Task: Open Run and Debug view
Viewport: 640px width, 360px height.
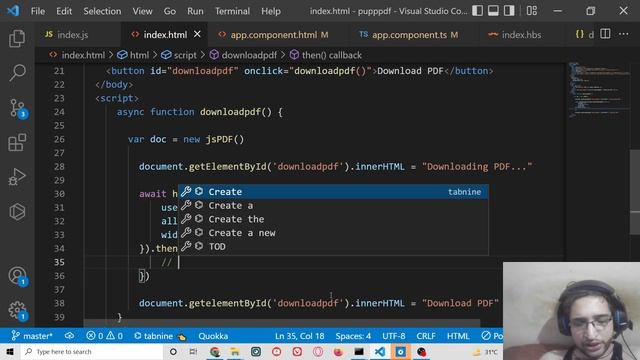Action: coord(17,177)
